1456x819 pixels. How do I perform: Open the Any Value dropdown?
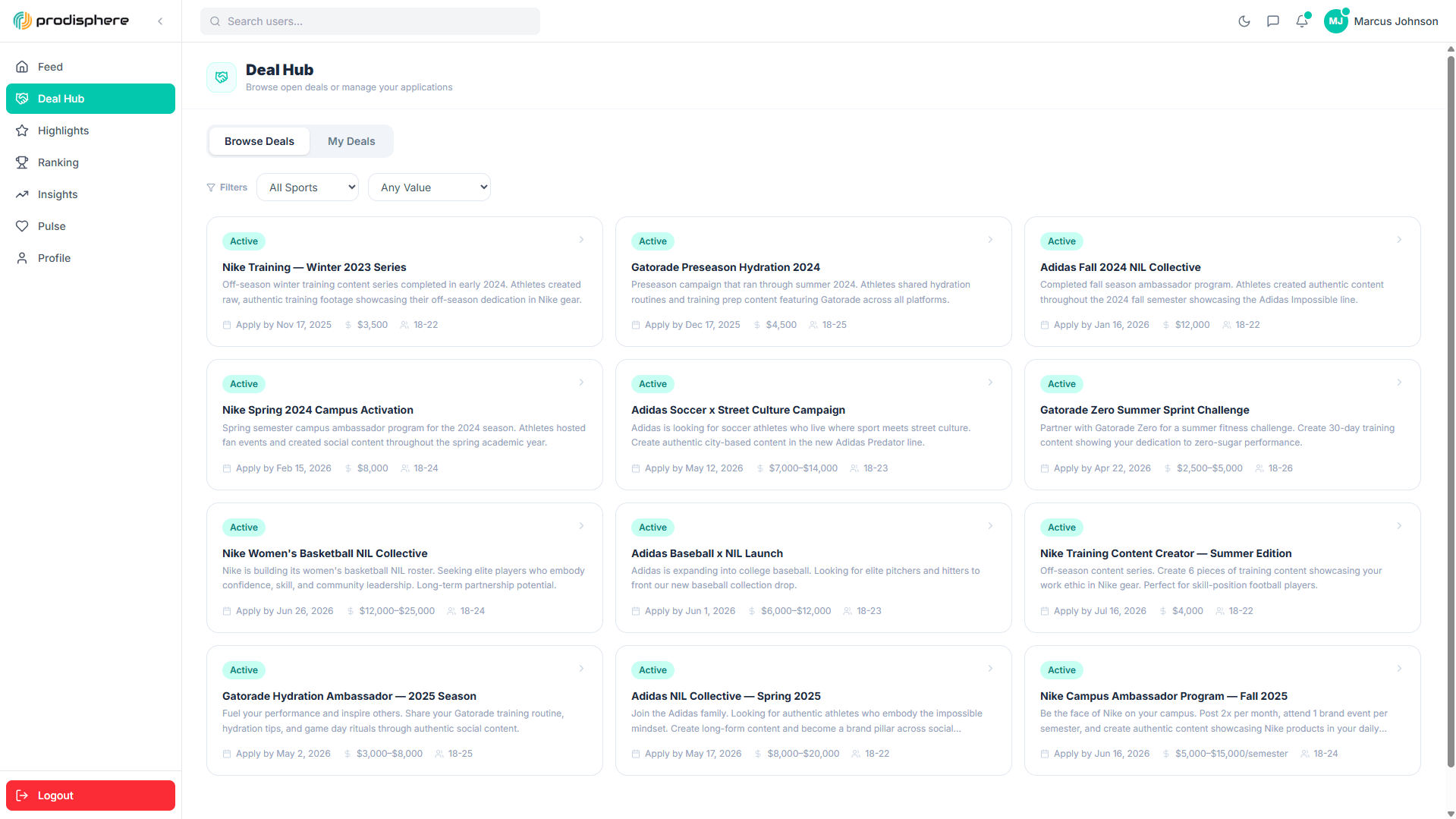pos(429,187)
